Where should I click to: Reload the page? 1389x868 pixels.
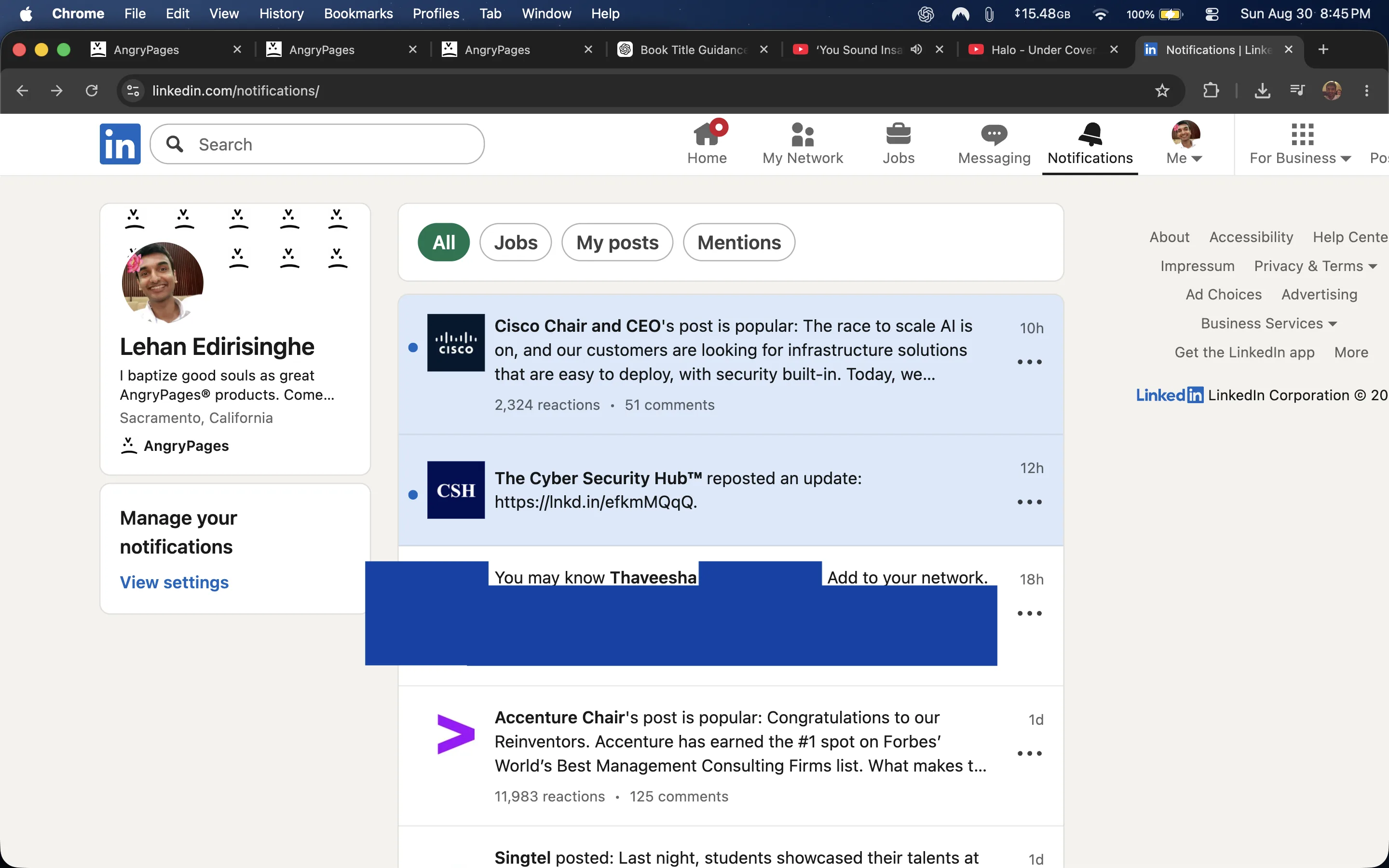click(91, 91)
